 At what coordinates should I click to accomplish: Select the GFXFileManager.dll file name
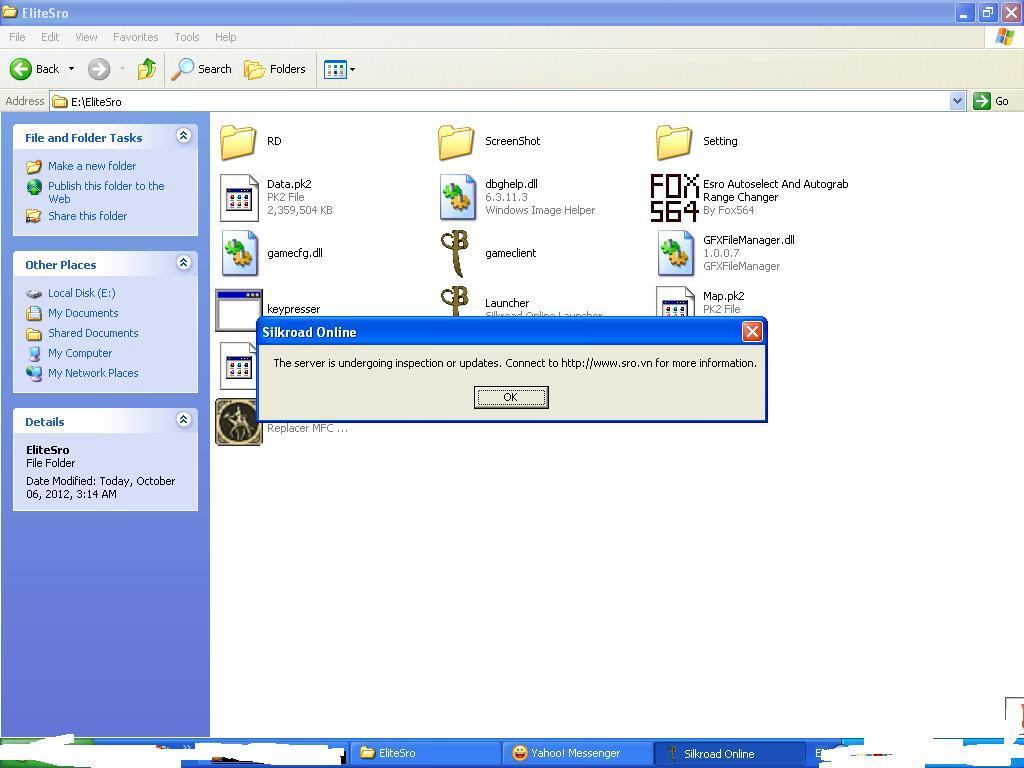(x=749, y=240)
